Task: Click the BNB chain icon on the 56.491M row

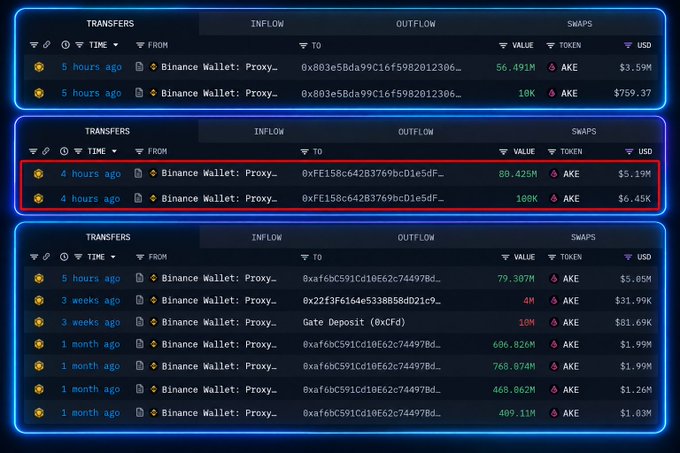Action: pos(39,67)
